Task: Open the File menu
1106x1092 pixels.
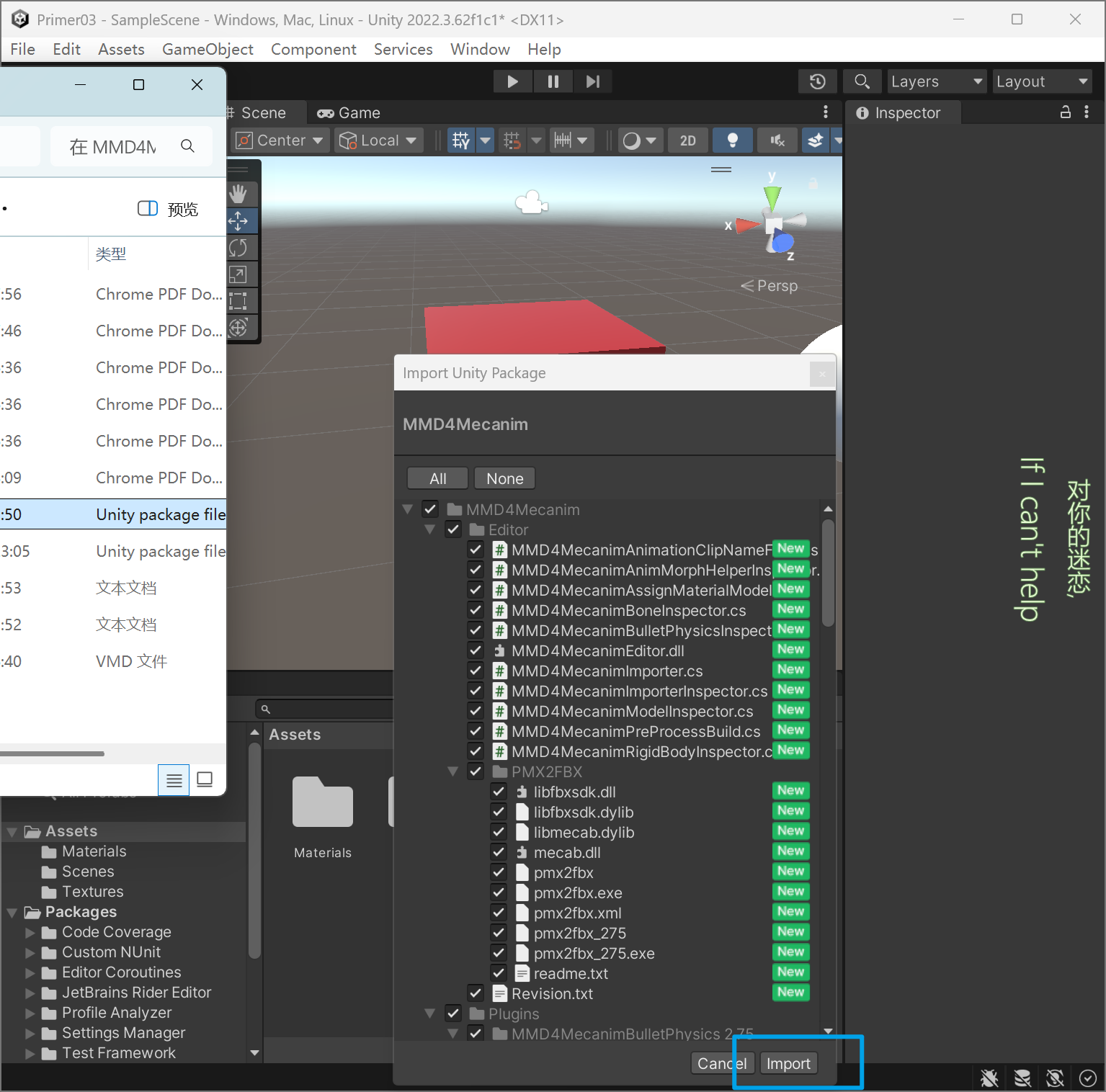Action: coord(23,49)
